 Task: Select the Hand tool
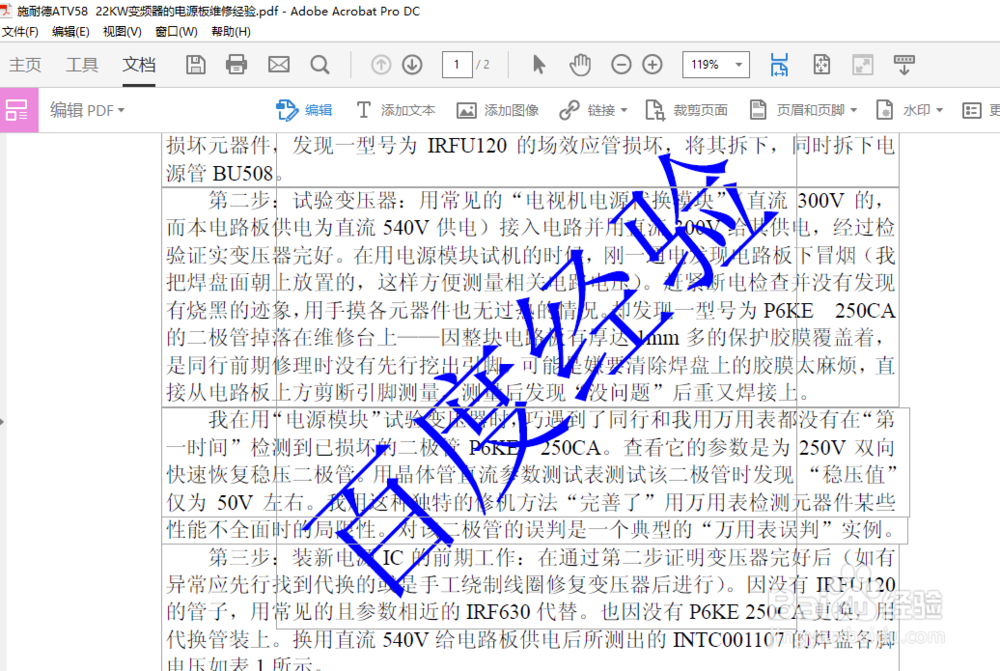click(580, 64)
